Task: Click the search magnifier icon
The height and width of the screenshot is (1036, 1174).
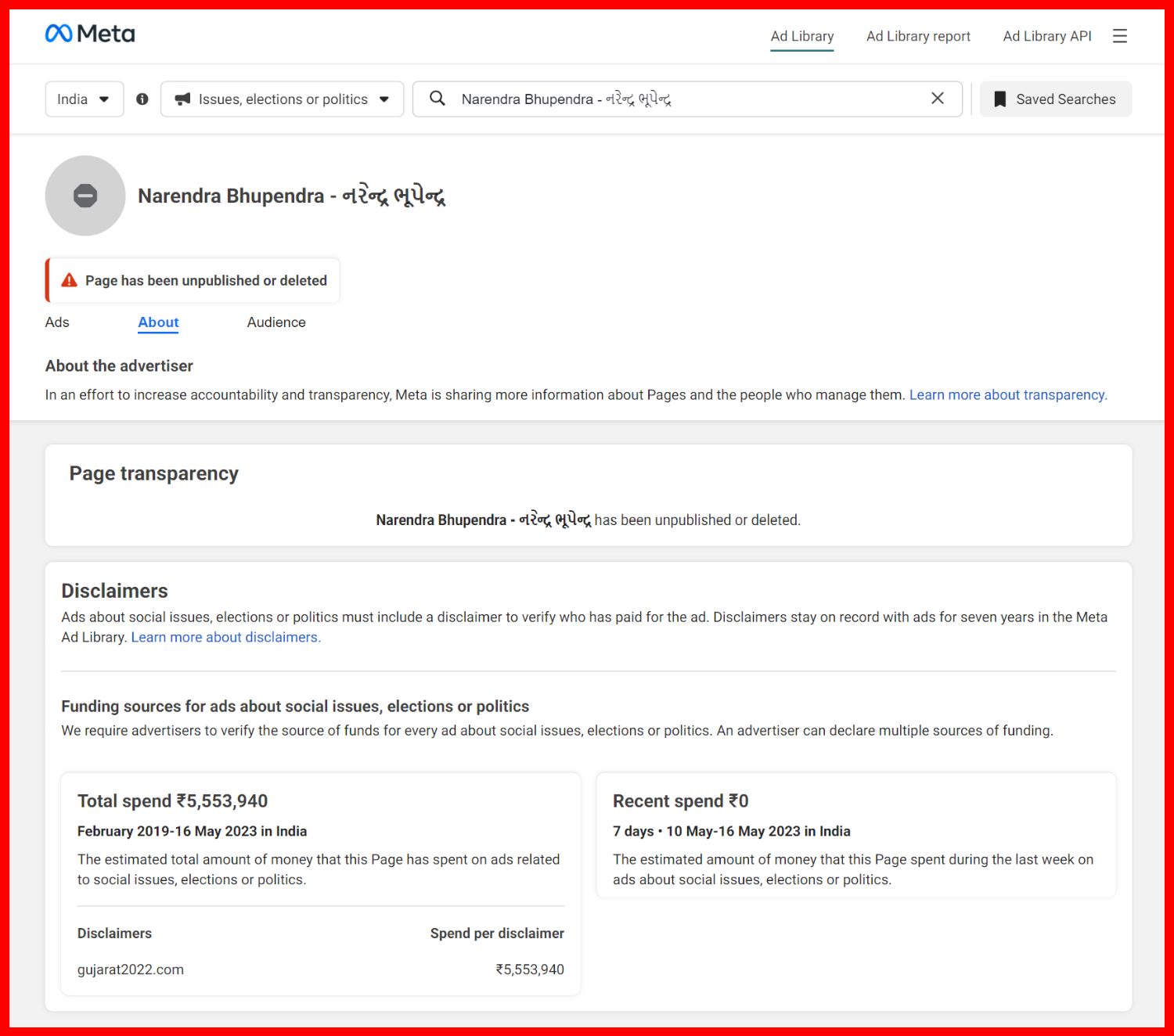Action: [x=438, y=99]
